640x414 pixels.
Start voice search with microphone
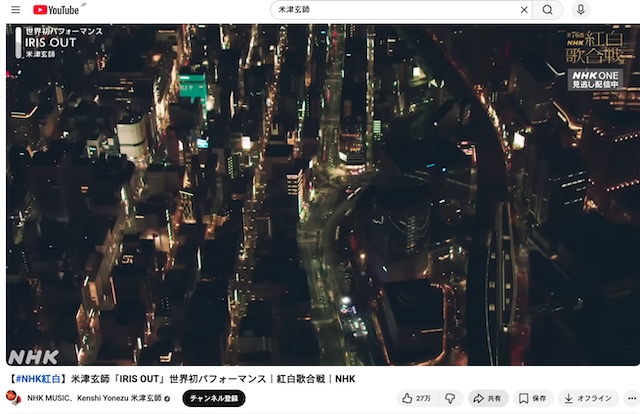[x=580, y=9]
